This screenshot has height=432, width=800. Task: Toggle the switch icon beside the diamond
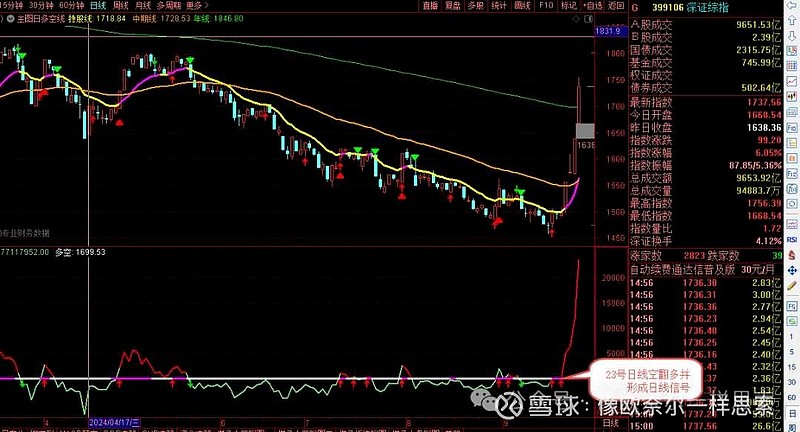(588, 19)
